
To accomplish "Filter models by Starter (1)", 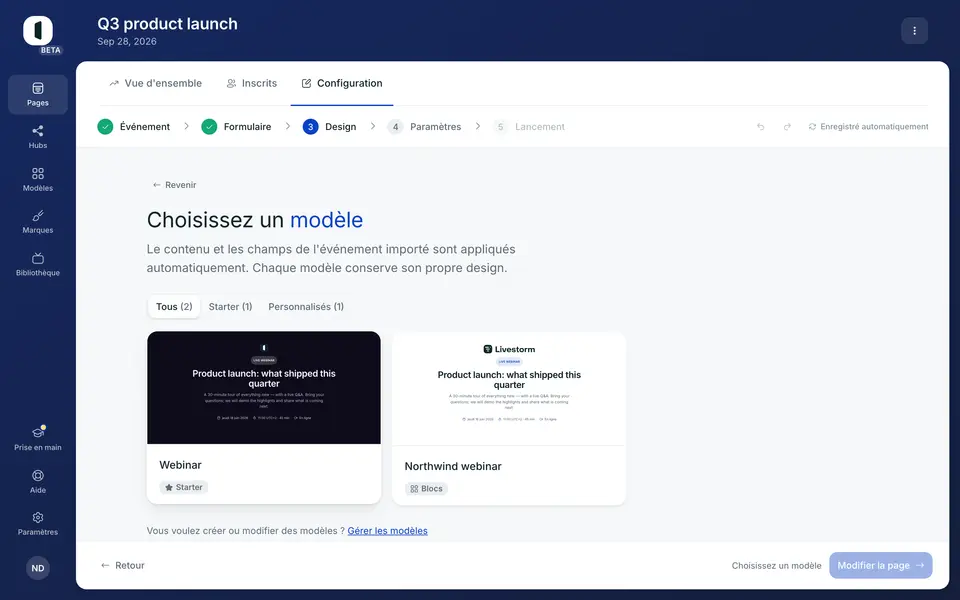I will pos(230,307).
